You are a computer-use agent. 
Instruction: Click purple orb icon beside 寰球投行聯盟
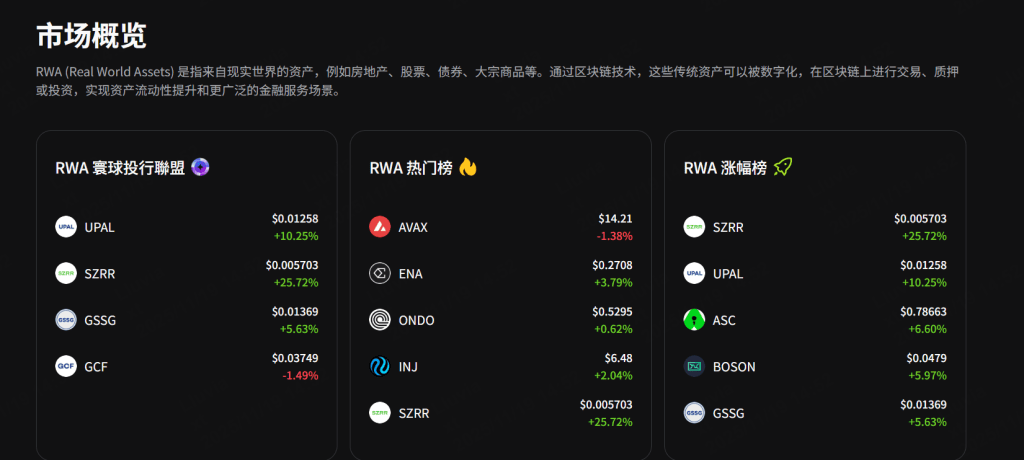tap(200, 167)
